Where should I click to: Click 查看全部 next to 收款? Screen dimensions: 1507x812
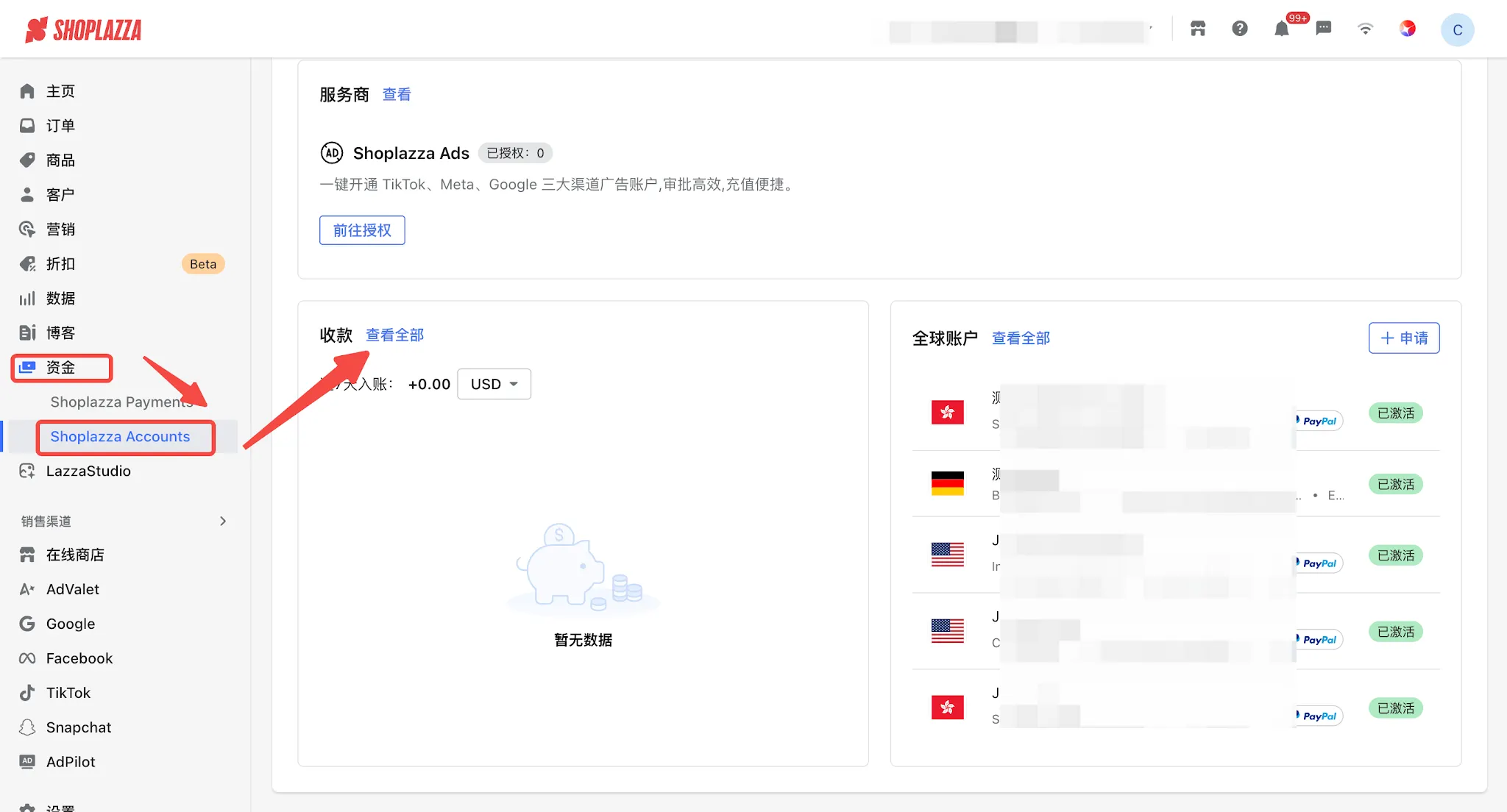click(x=394, y=335)
